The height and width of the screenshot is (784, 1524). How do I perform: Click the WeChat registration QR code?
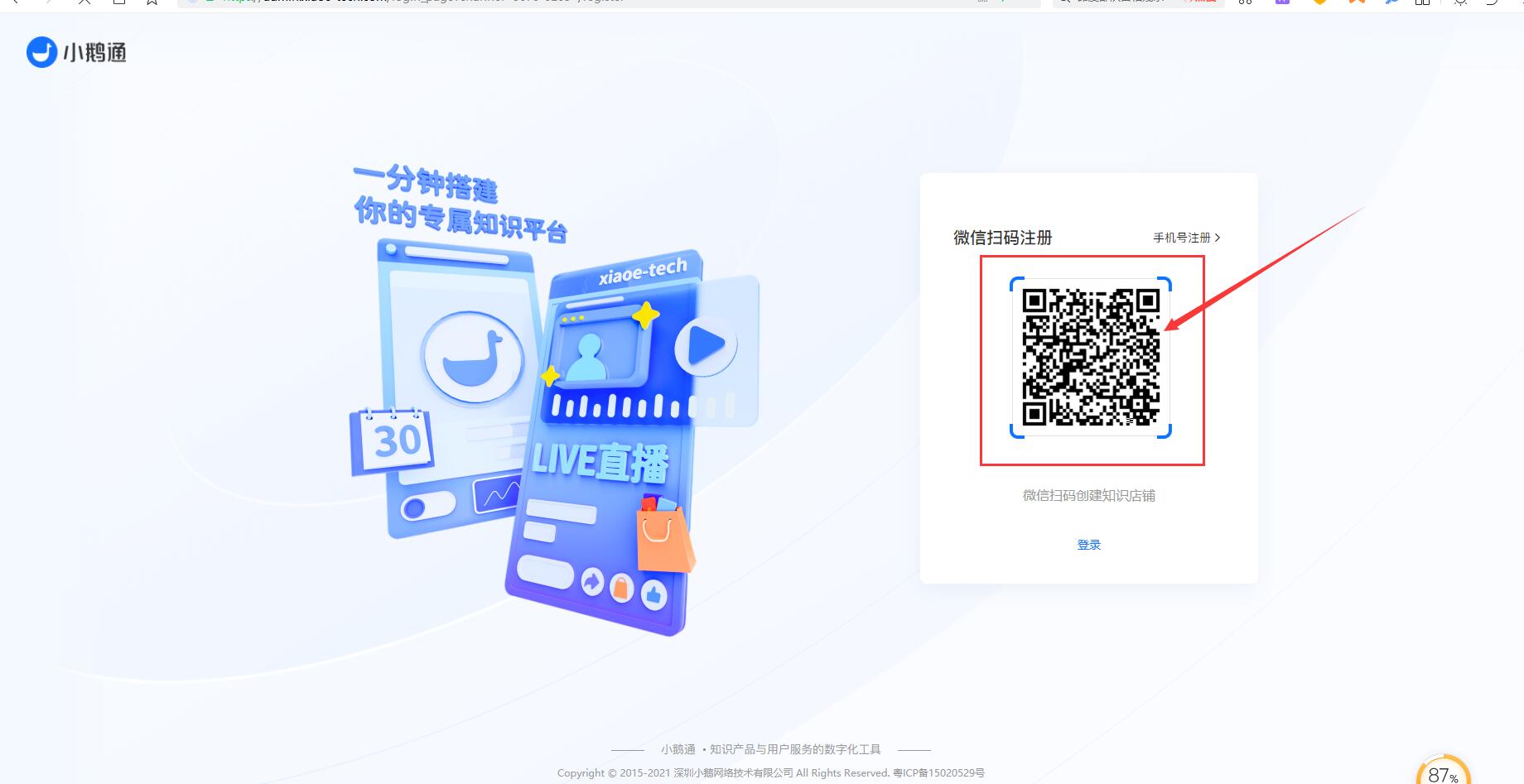[x=1091, y=357]
